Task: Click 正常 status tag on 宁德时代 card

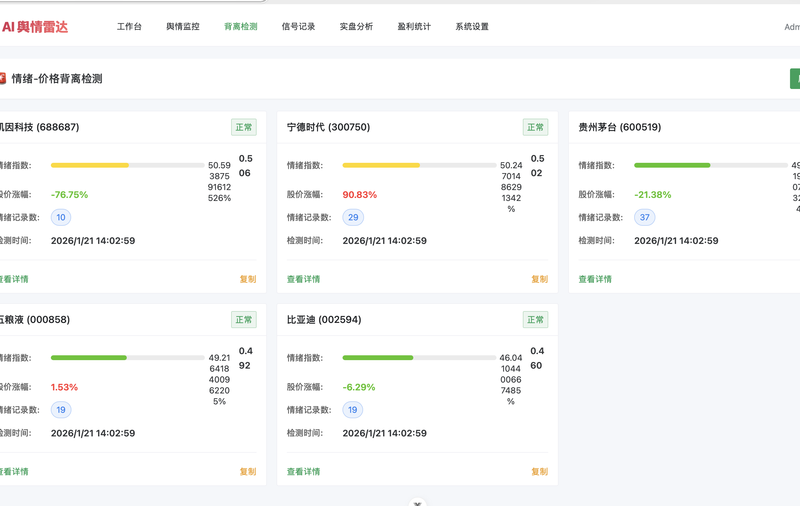Action: (x=535, y=127)
